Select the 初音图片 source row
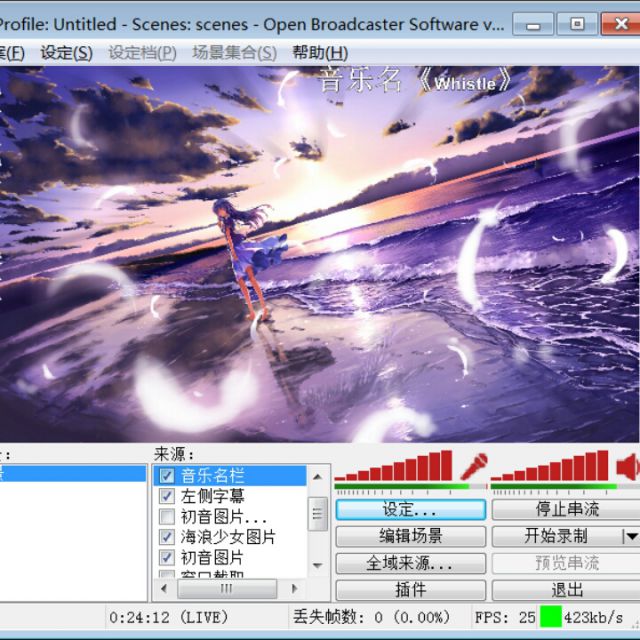Viewport: 640px width, 640px height. [230, 557]
